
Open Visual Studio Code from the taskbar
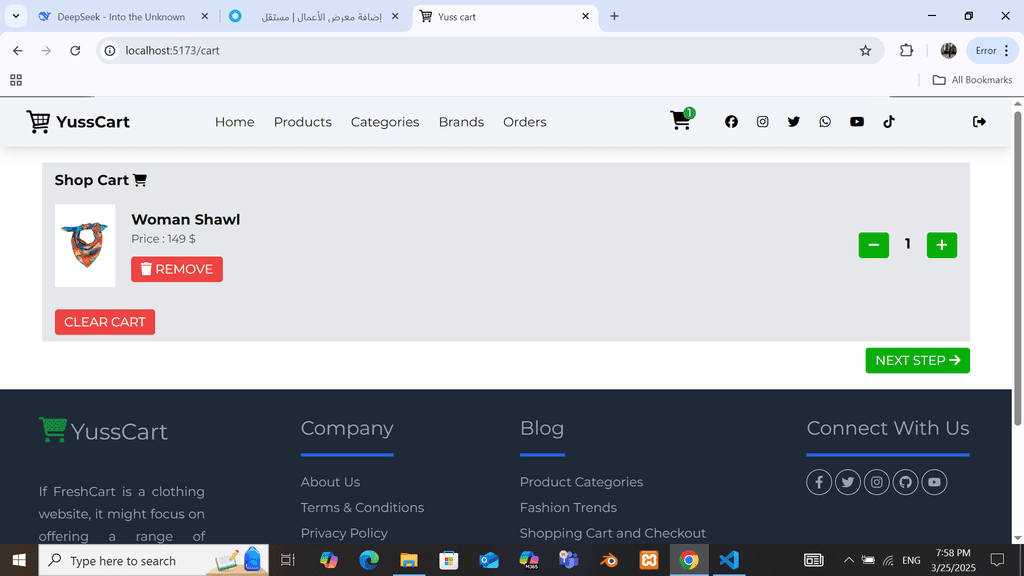729,560
